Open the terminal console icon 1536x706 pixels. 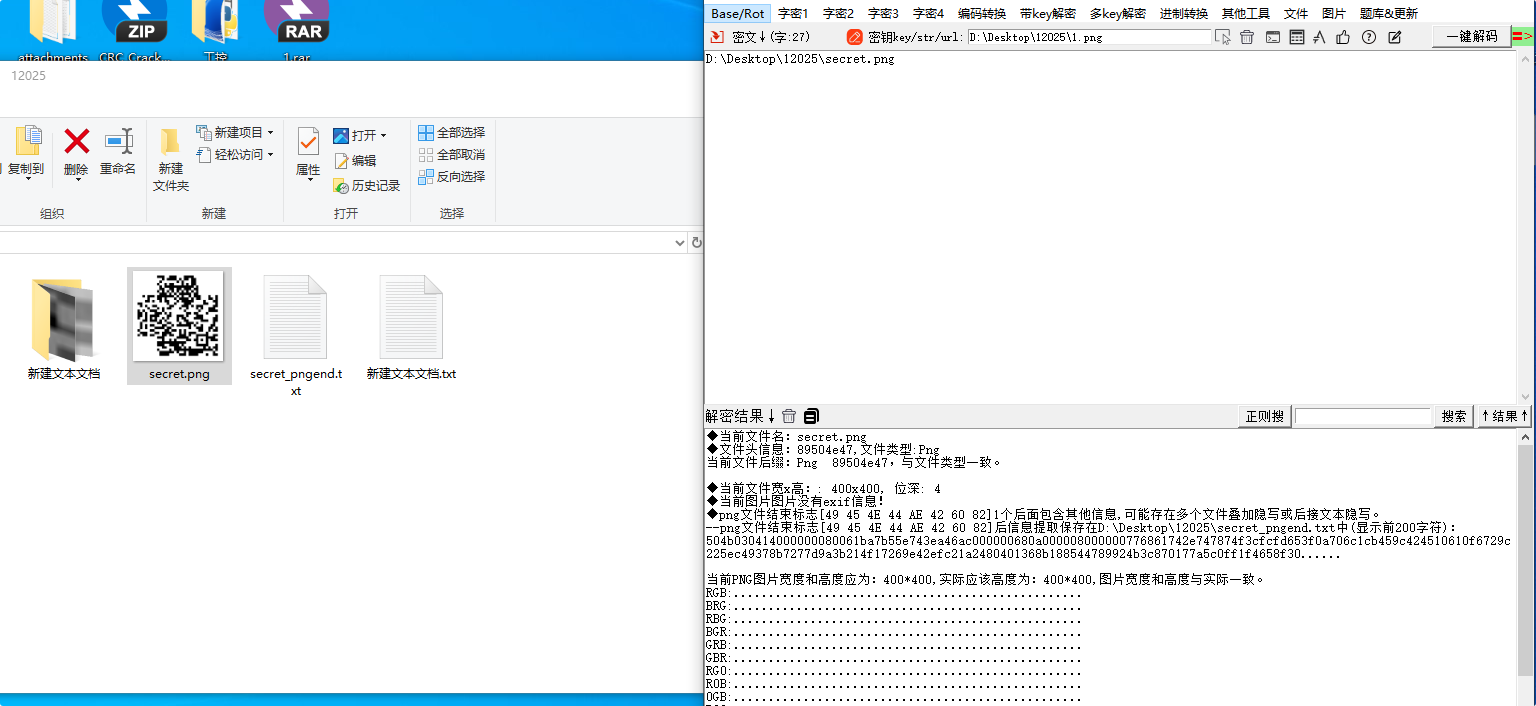[1272, 37]
